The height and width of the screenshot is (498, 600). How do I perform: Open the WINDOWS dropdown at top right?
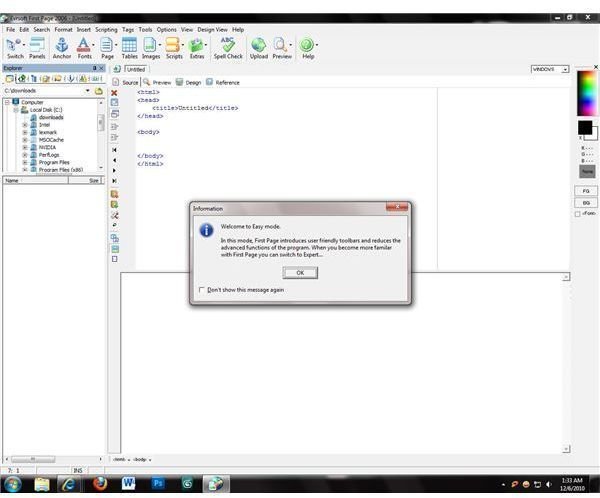tap(565, 69)
